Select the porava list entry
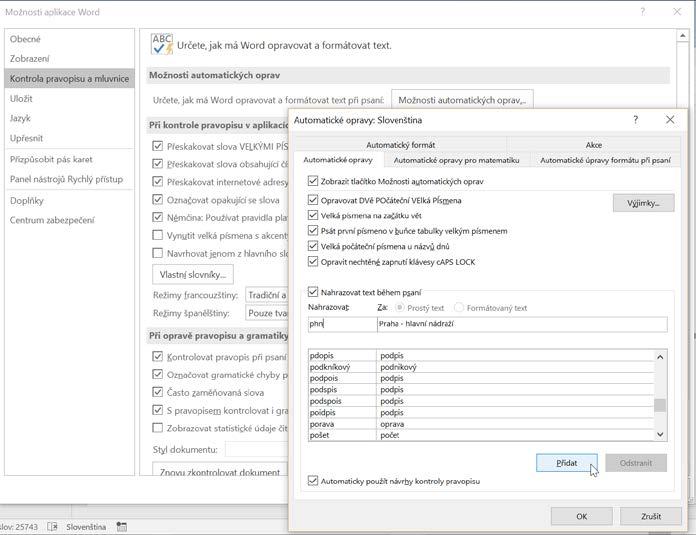 [481, 424]
